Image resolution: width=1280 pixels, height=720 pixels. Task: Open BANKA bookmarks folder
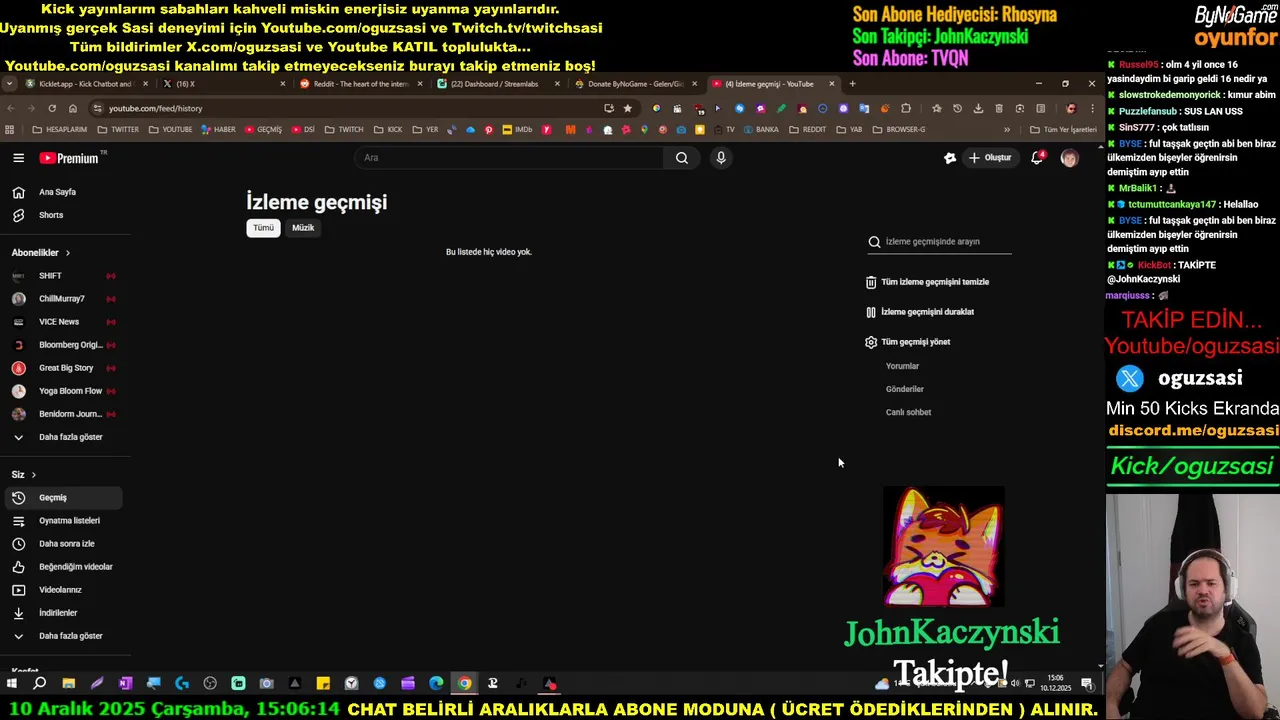click(x=760, y=130)
